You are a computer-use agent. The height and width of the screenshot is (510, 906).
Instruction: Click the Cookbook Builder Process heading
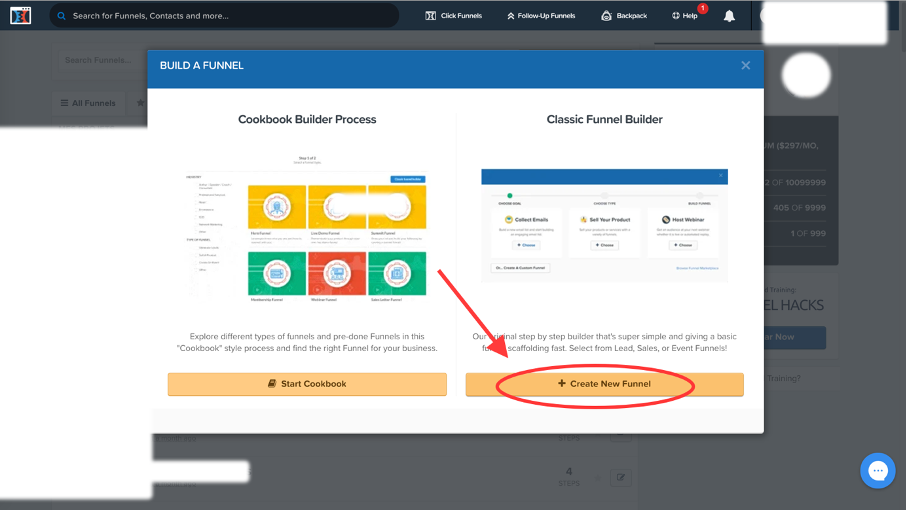pos(307,120)
